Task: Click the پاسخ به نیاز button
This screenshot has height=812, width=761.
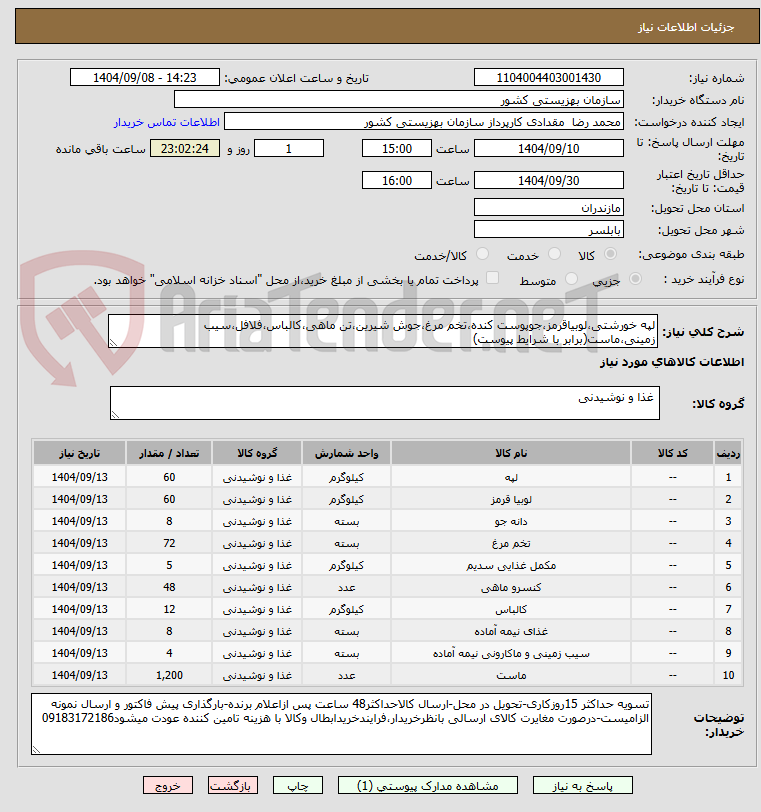Action: coord(582,786)
